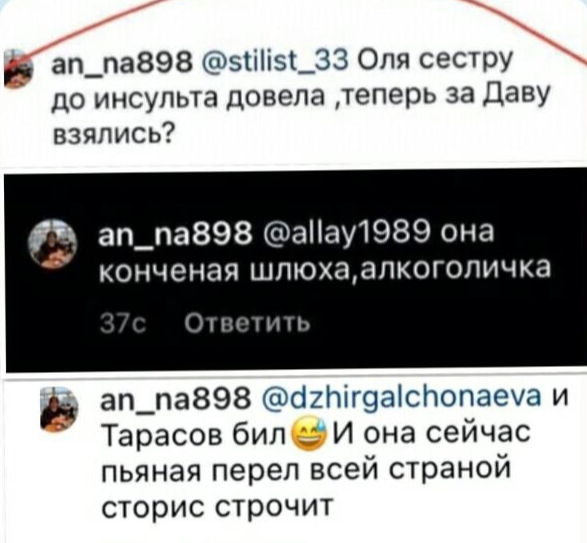Tap the avatar beside the @dzhirgalchonaeva comment
This screenshot has height=543, width=587.
pos(59,410)
